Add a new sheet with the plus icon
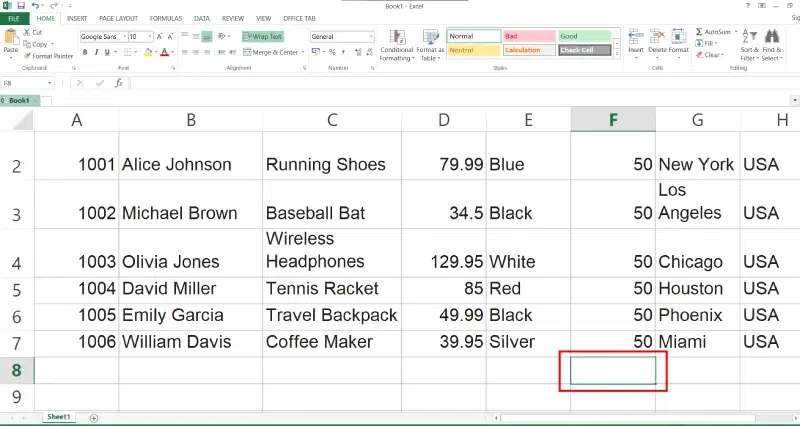Viewport: 800px width, 426px height. [x=93, y=418]
